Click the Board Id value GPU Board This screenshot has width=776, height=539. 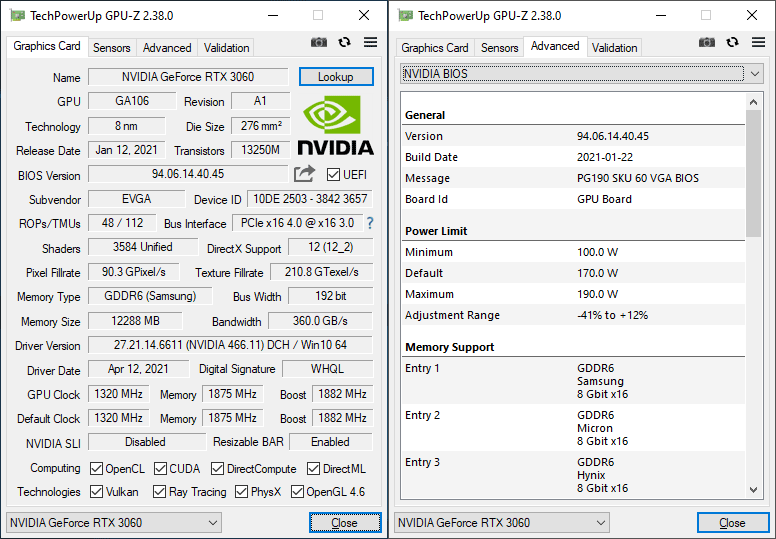click(604, 199)
